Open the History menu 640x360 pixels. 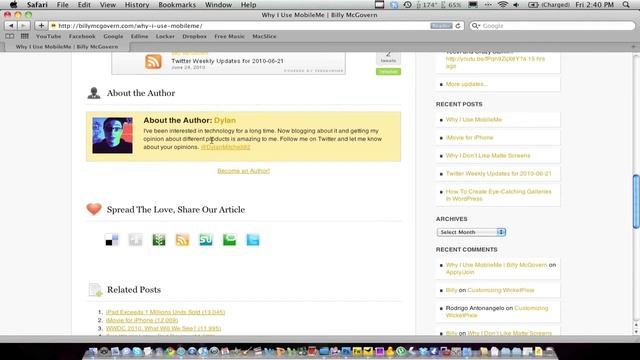137,5
